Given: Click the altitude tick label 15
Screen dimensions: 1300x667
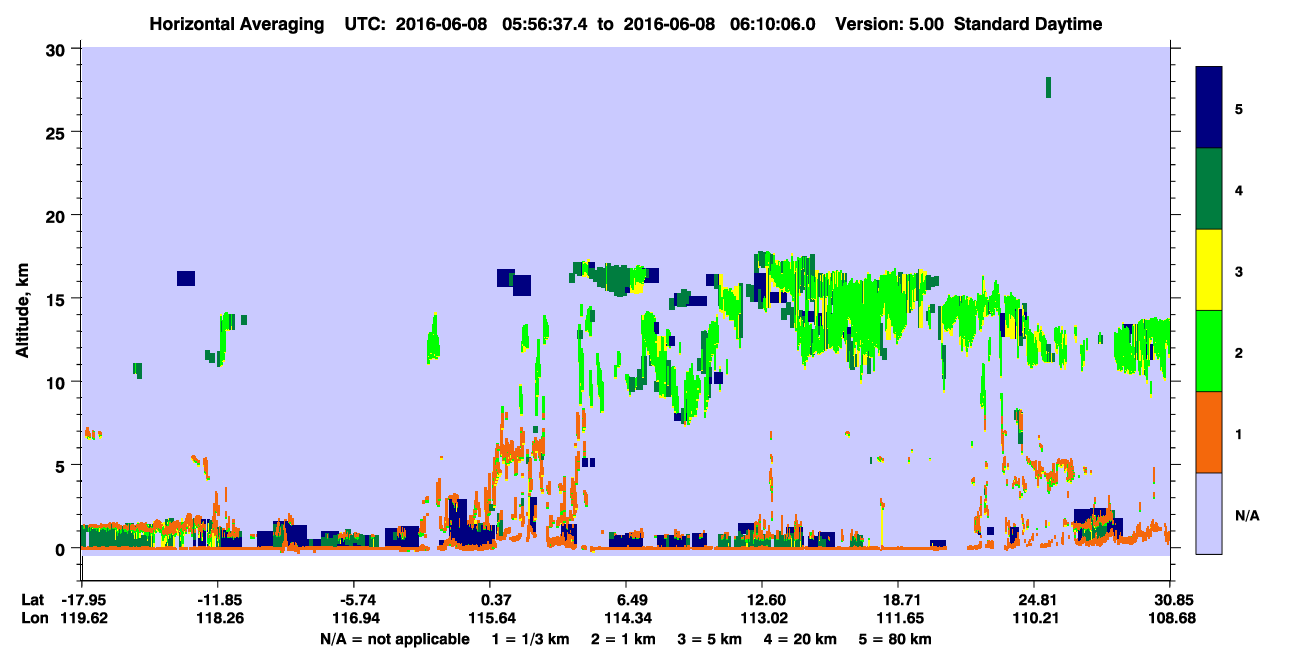Looking at the screenshot, I should (x=58, y=298).
